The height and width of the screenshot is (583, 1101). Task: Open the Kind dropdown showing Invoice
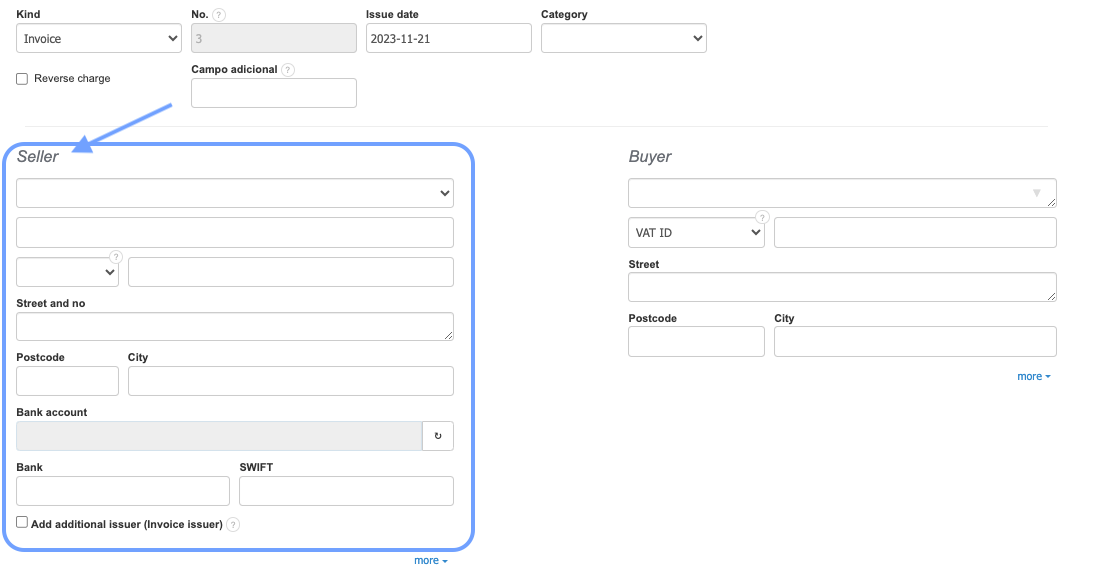99,39
